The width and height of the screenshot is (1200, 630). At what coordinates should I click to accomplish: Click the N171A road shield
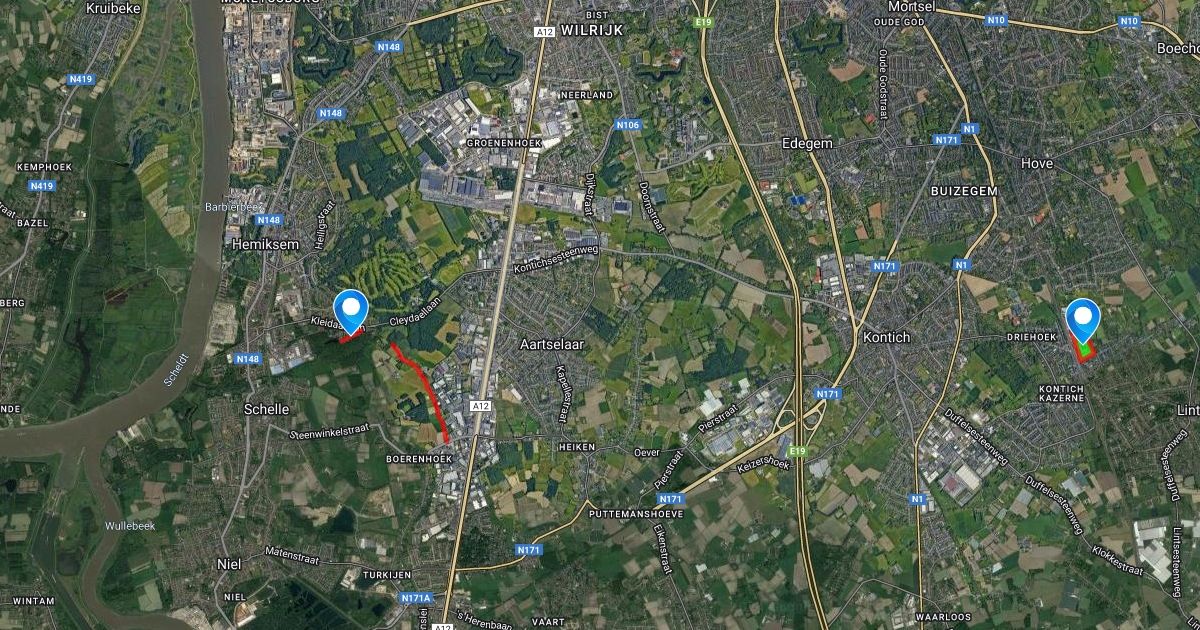point(417,598)
